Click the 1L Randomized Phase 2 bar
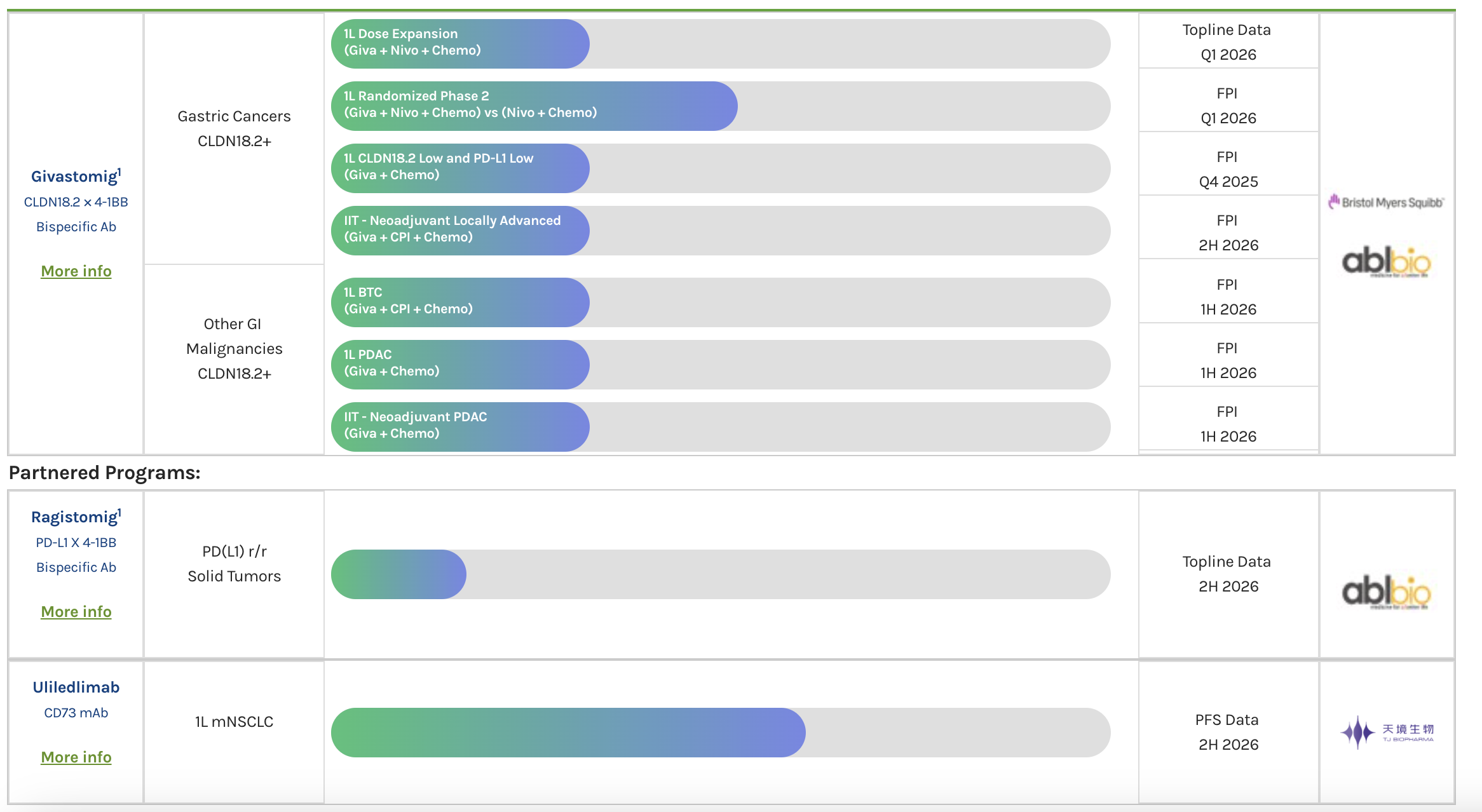Viewport: 1482px width, 812px height. point(534,105)
